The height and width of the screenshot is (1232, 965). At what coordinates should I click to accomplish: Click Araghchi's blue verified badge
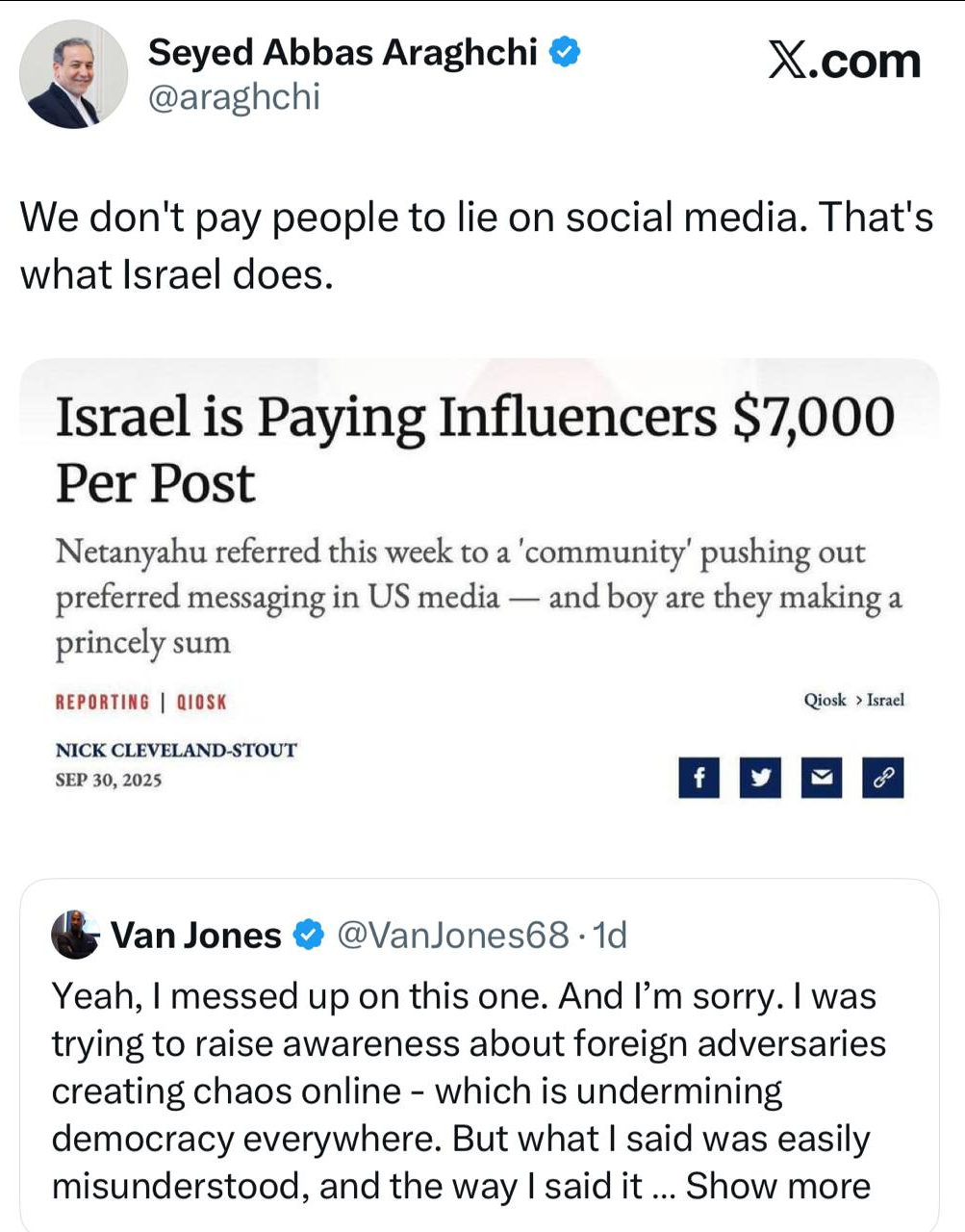pyautogui.click(x=565, y=52)
